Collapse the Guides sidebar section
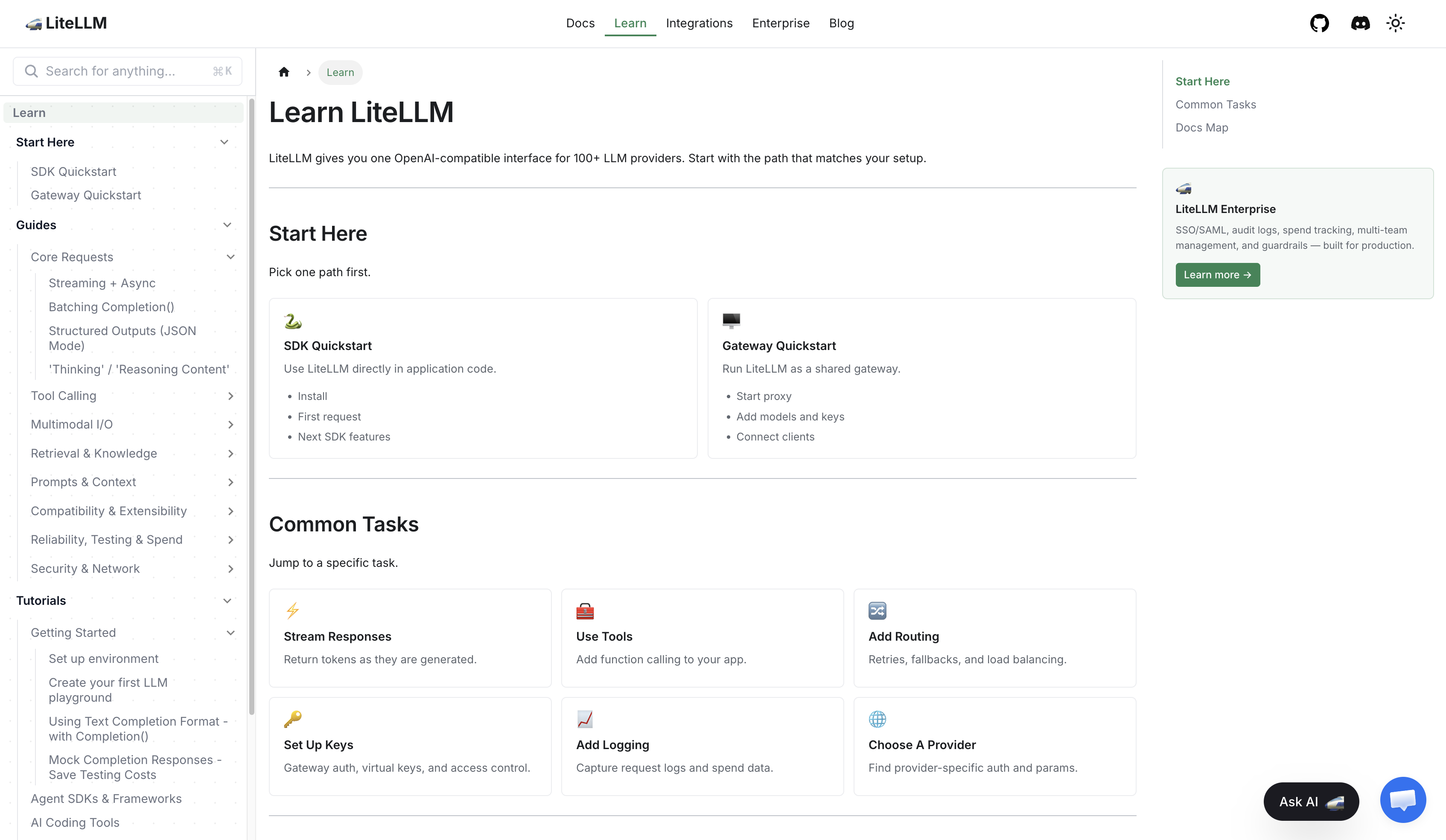Screen dimensions: 1446x840 [227, 225]
